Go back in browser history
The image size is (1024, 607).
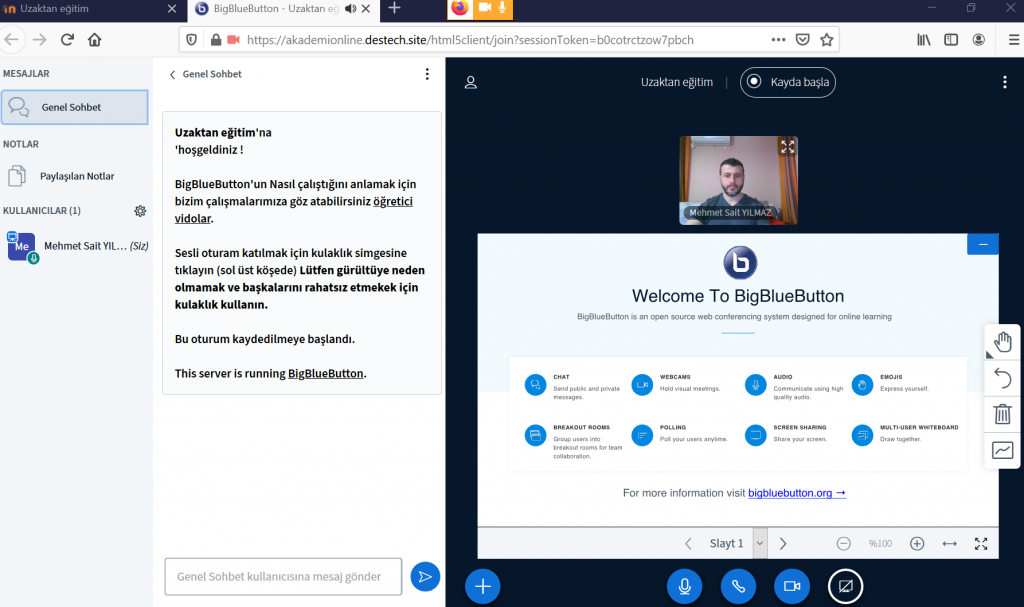[12, 40]
